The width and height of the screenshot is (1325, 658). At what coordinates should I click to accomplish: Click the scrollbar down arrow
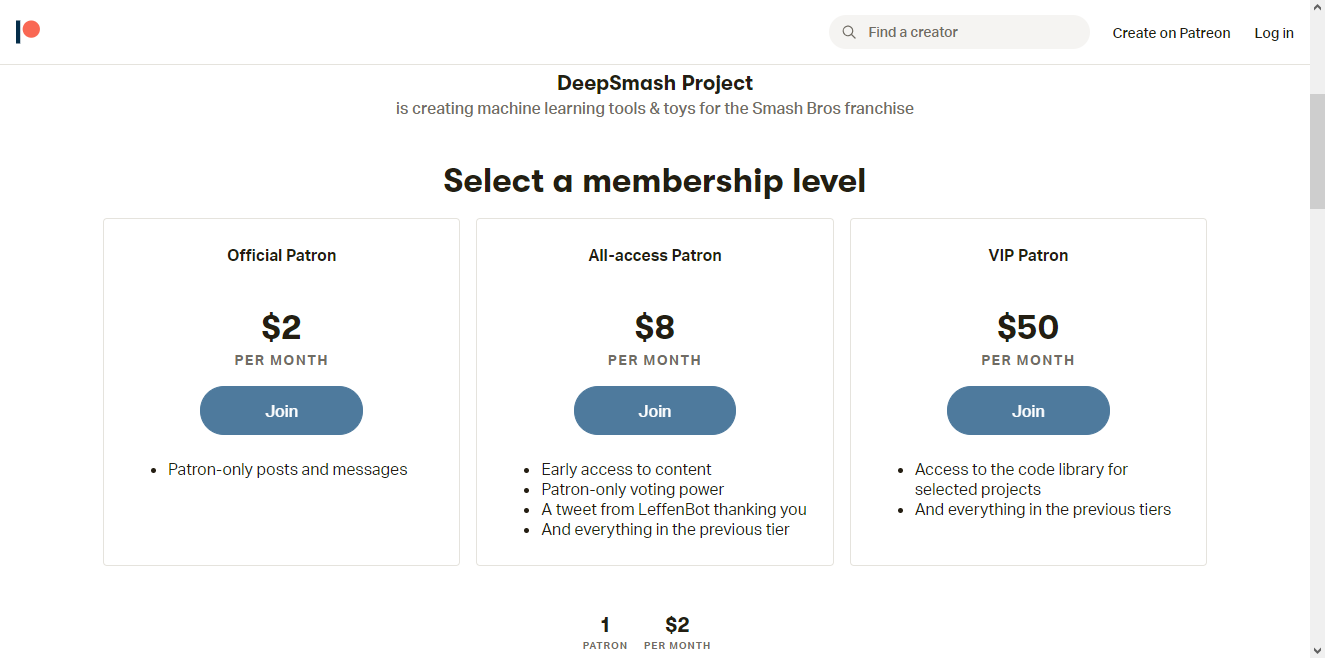1317,649
